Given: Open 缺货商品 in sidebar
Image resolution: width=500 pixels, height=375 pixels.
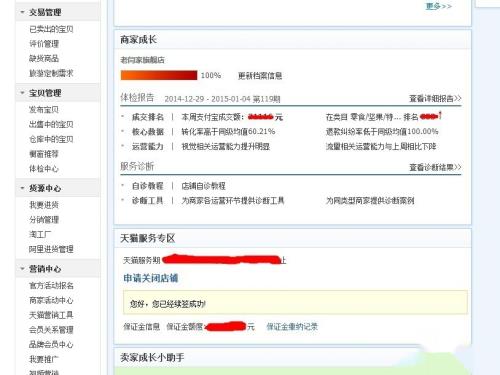Looking at the screenshot, I should click(44, 58).
